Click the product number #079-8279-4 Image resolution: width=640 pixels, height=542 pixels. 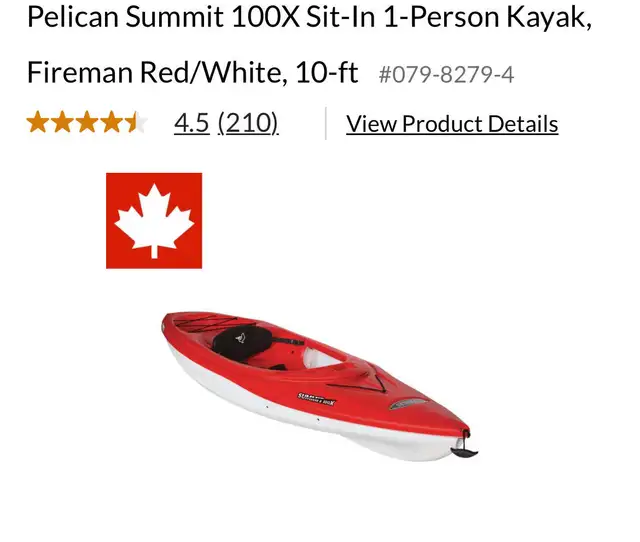pyautogui.click(x=446, y=75)
